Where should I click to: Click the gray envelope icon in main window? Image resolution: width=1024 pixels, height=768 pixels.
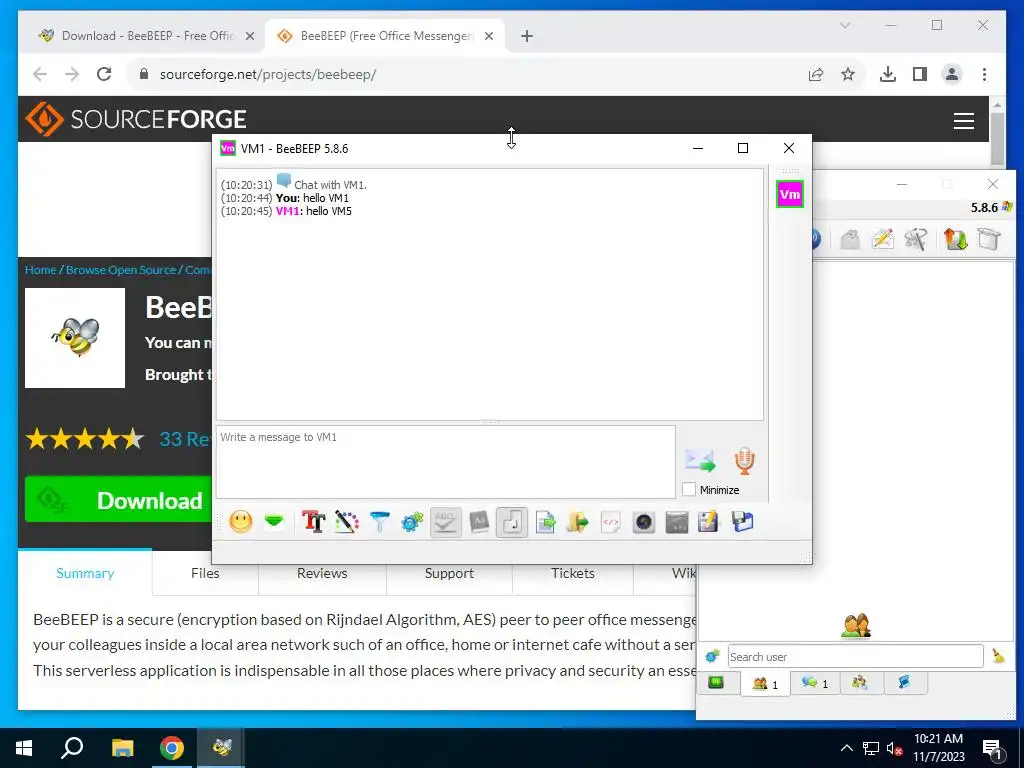(x=850, y=239)
